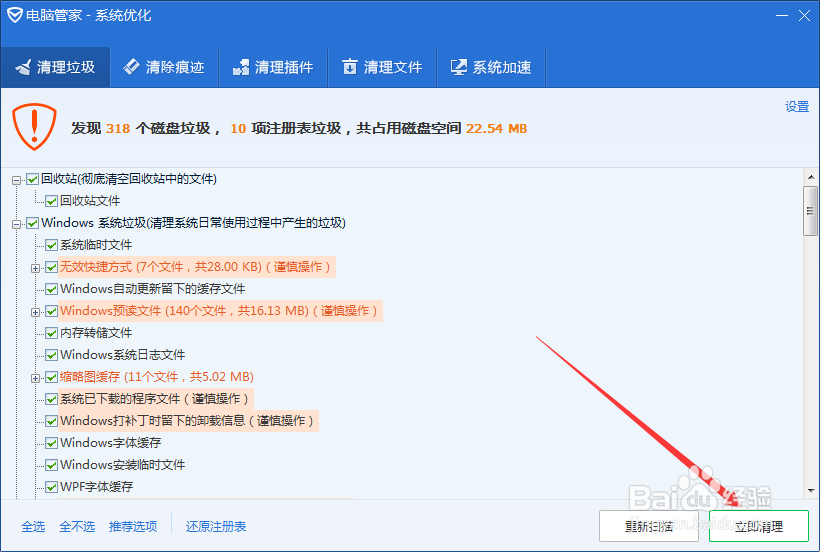Select the Windows字体缓存 row text

[111, 442]
